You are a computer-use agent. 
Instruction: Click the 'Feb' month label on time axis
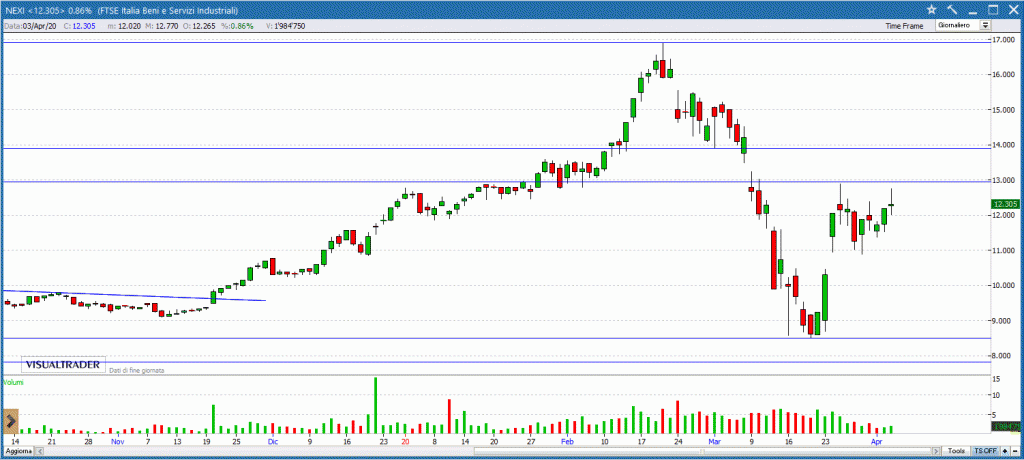[568, 442]
